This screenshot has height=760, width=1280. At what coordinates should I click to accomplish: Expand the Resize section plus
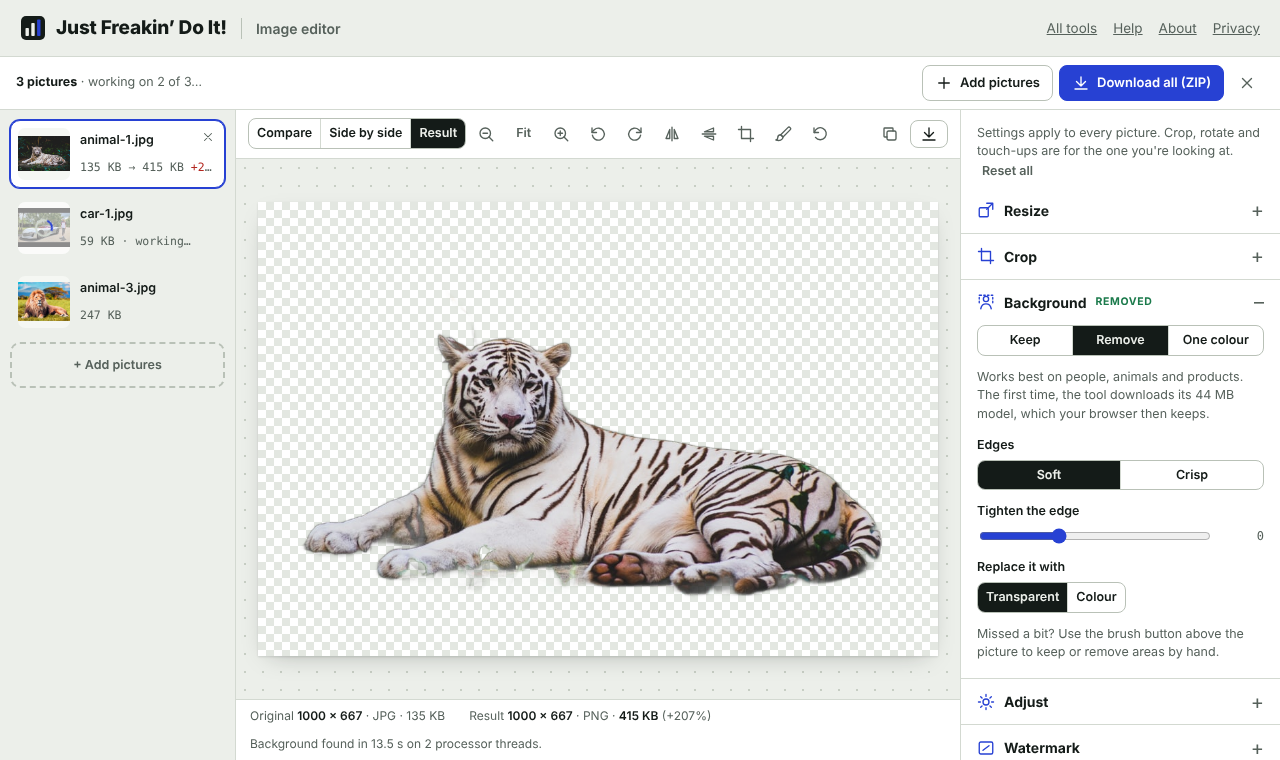[1257, 211]
